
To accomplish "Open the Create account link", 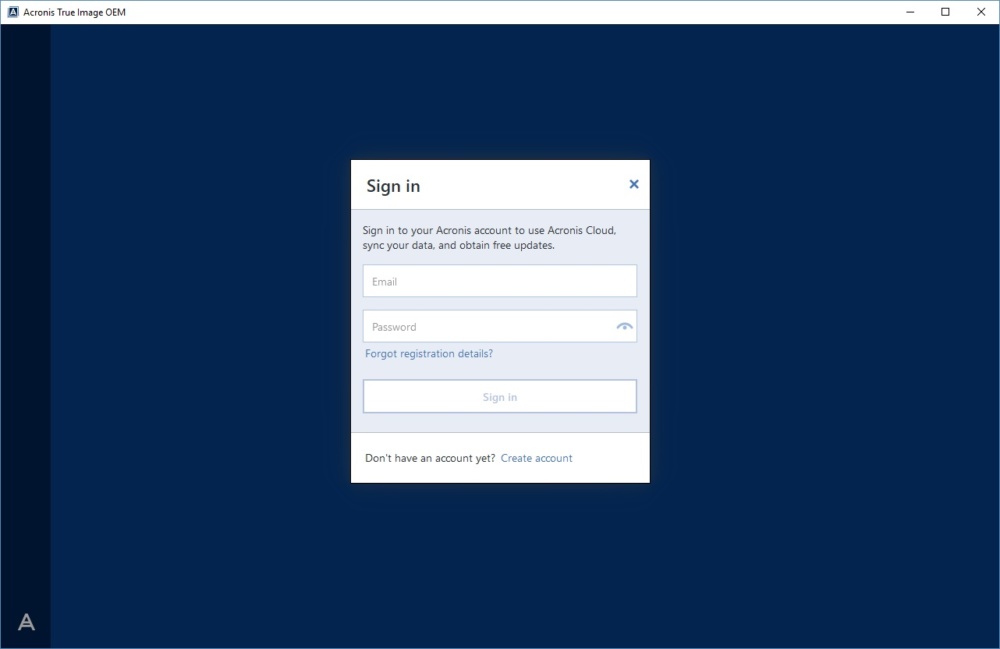I will point(536,458).
